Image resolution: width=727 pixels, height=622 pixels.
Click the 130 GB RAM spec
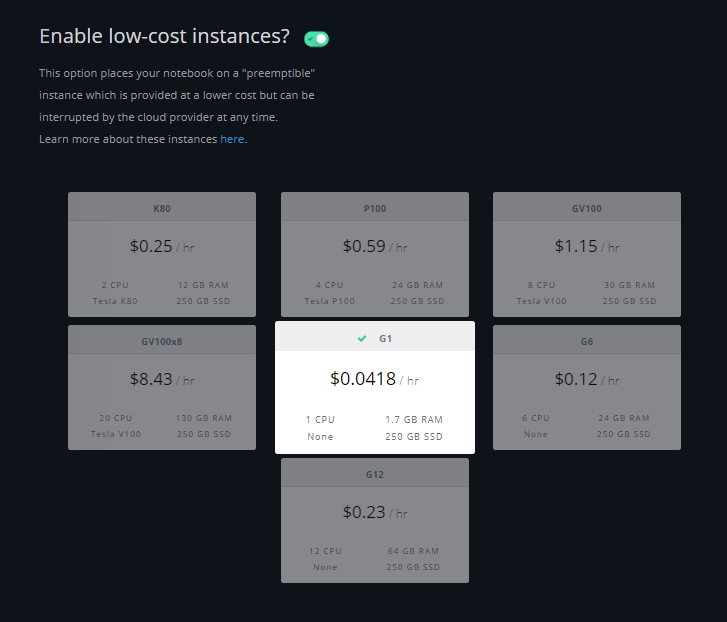(x=204, y=418)
